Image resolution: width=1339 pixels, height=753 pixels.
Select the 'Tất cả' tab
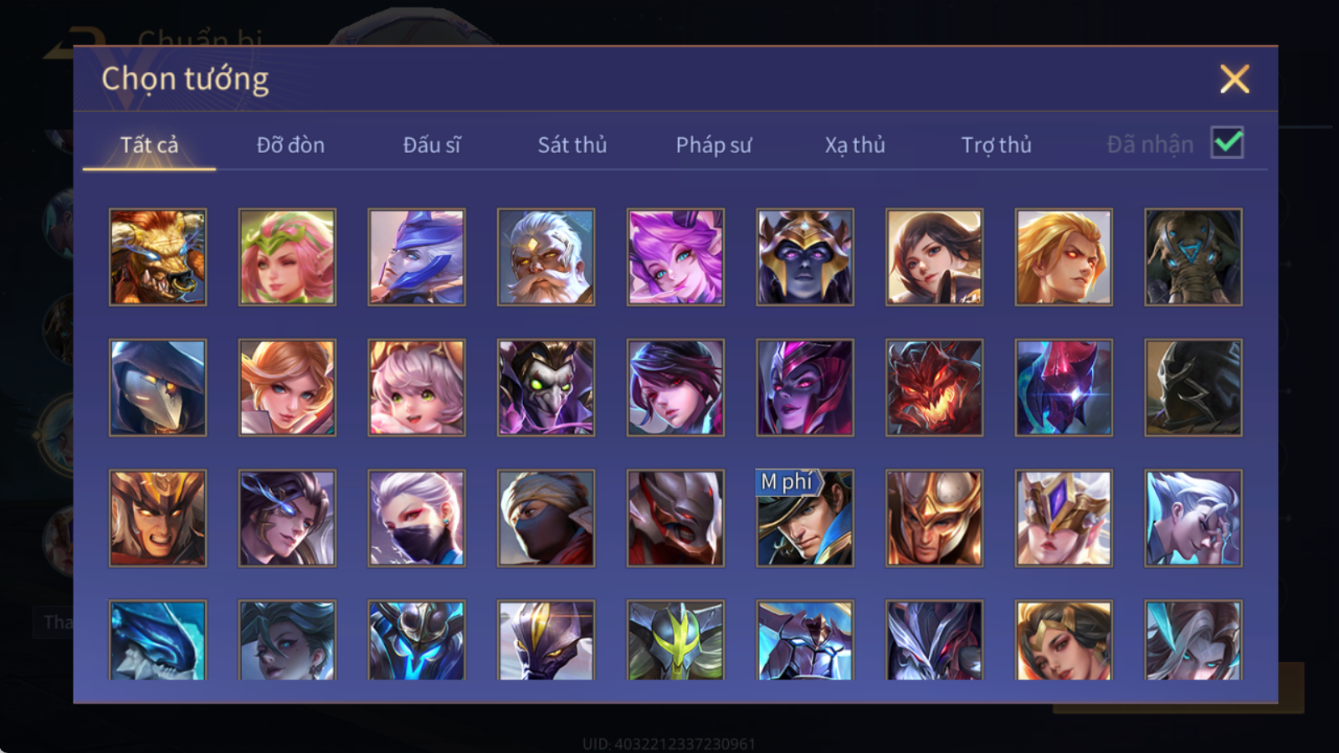pos(149,145)
